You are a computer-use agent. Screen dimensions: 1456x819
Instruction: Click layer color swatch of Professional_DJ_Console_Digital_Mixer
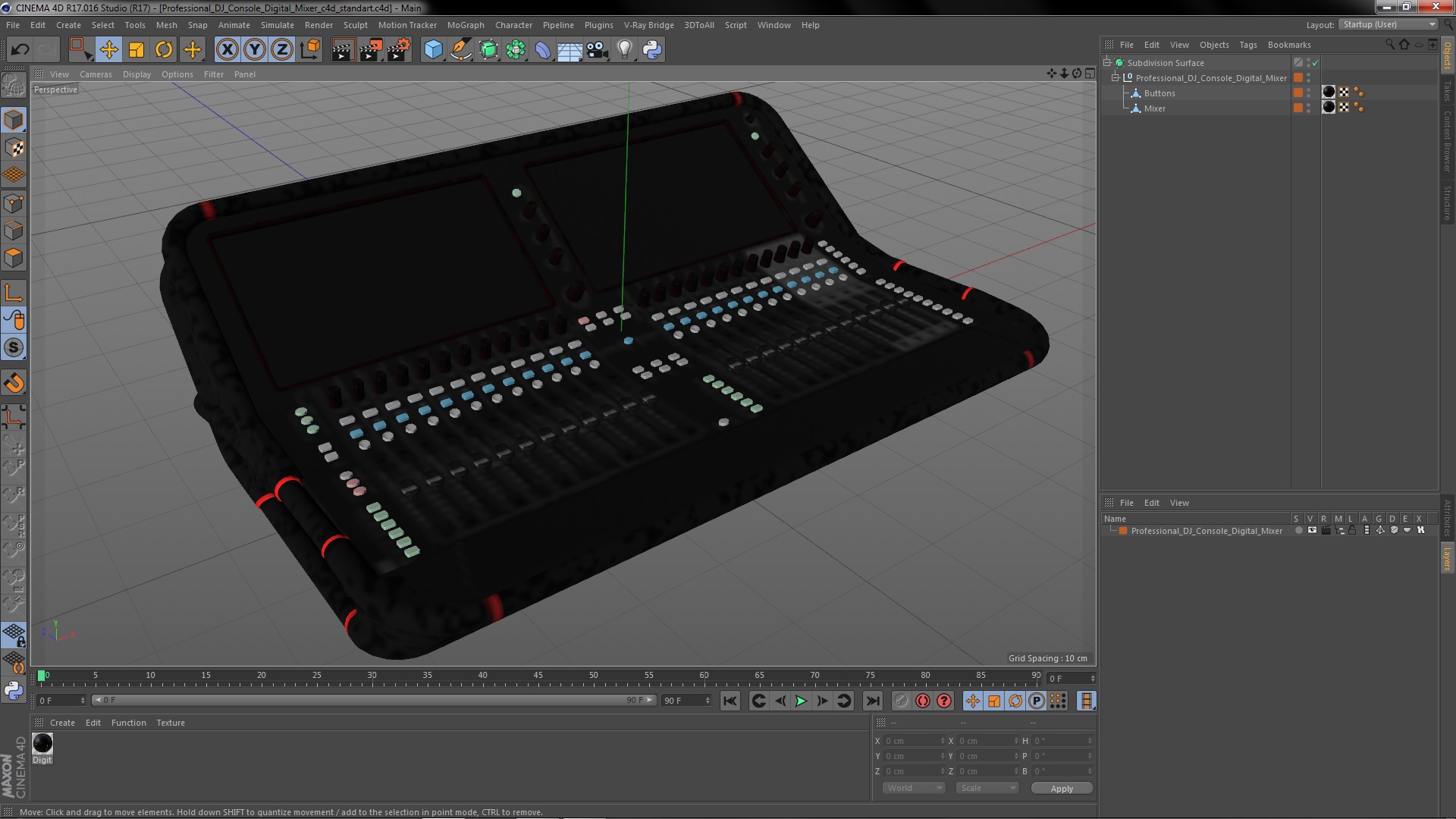[x=1123, y=531]
